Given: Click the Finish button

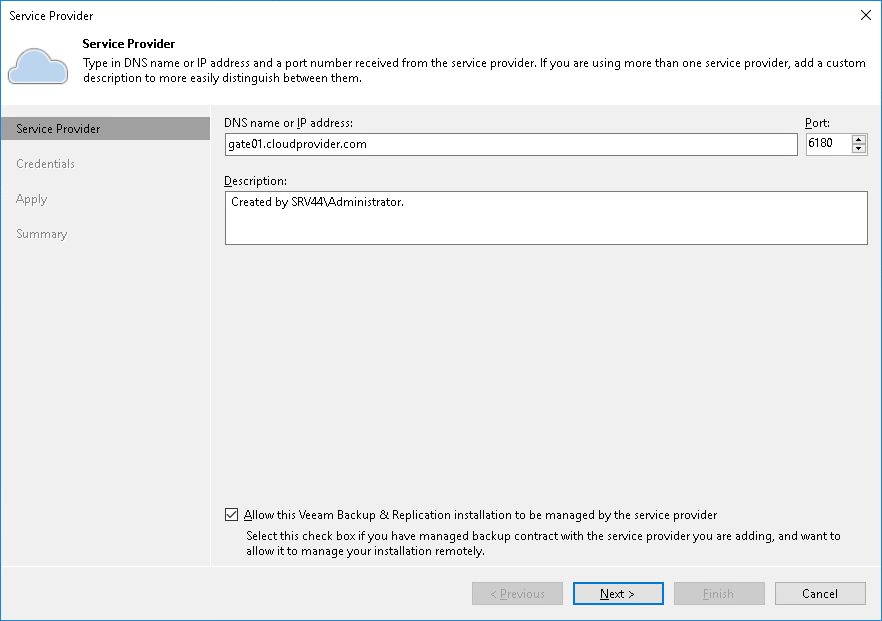Looking at the screenshot, I should click(x=719, y=594).
